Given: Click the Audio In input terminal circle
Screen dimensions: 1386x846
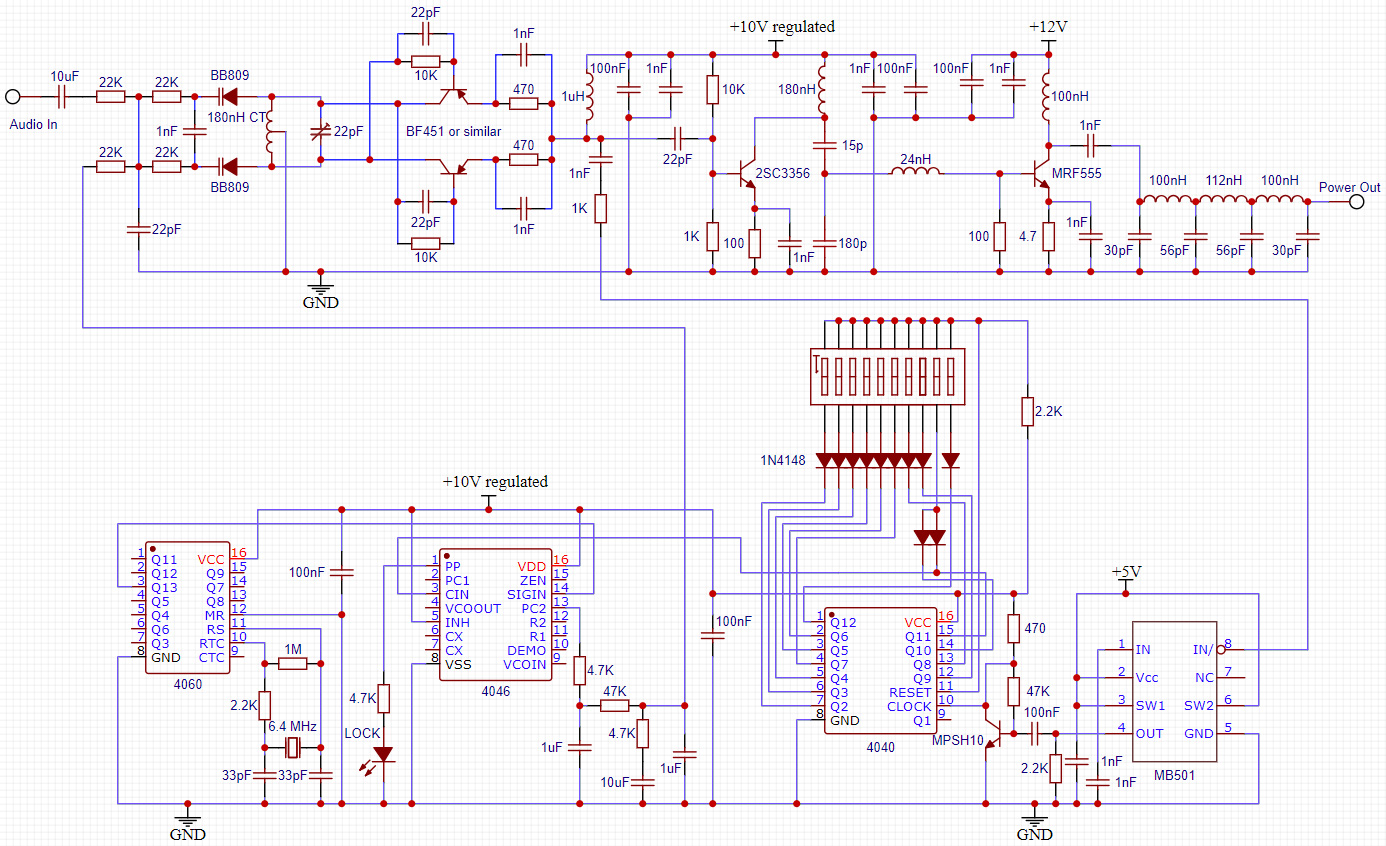Looking at the screenshot, I should click(13, 97).
